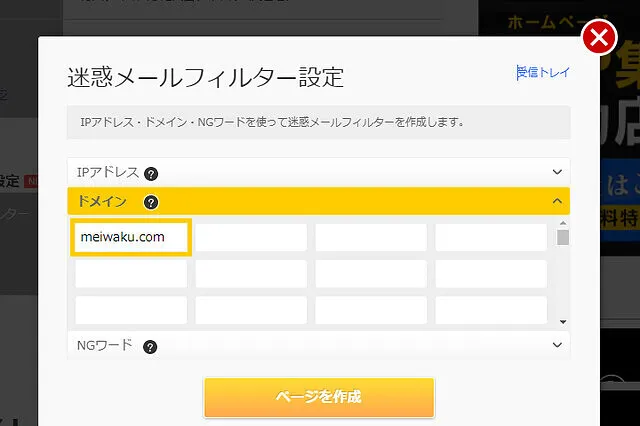
Task: Close the spam filter dialog with red X
Action: (598, 40)
